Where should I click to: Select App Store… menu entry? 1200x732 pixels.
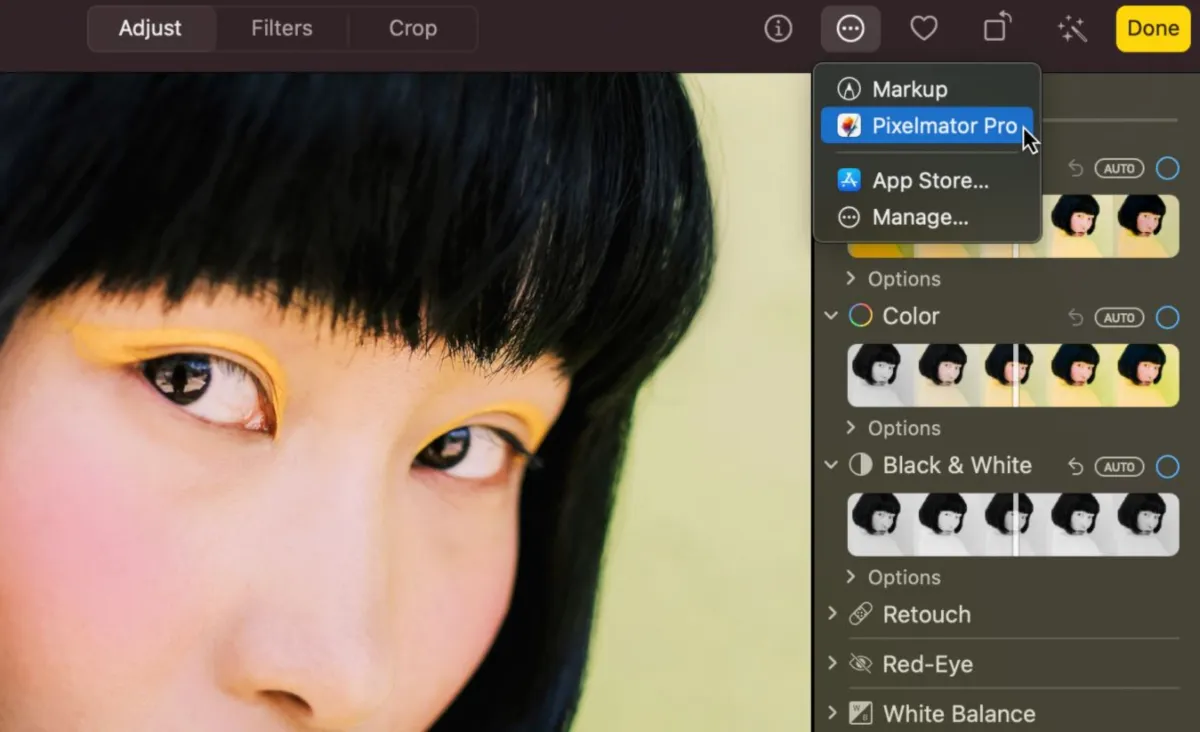pos(927,180)
